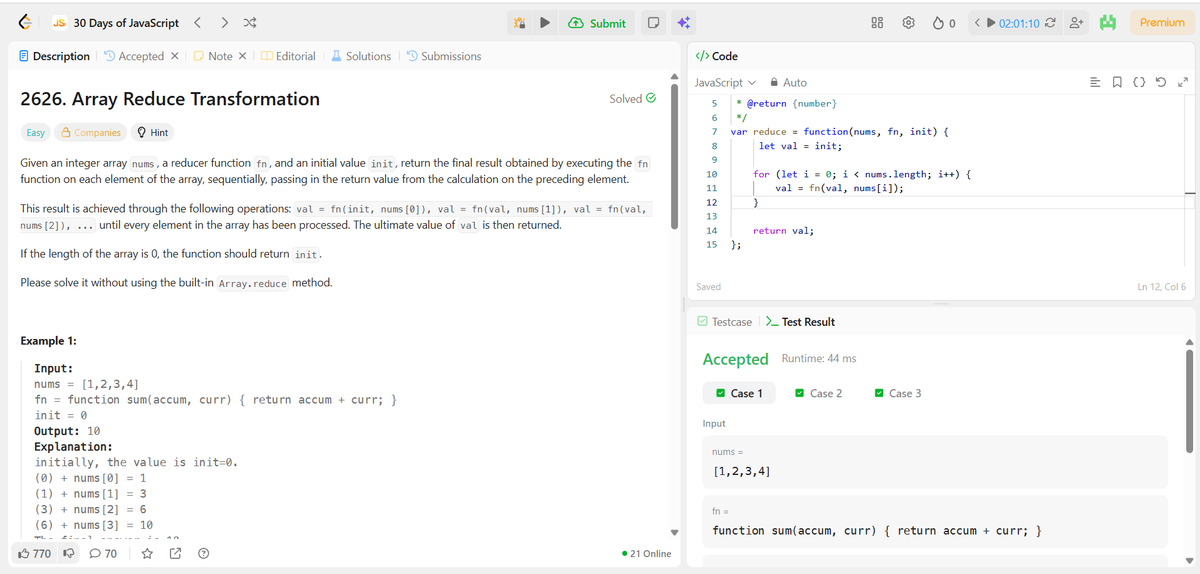
Task: Open the debugger bug icon
Action: pos(519,22)
